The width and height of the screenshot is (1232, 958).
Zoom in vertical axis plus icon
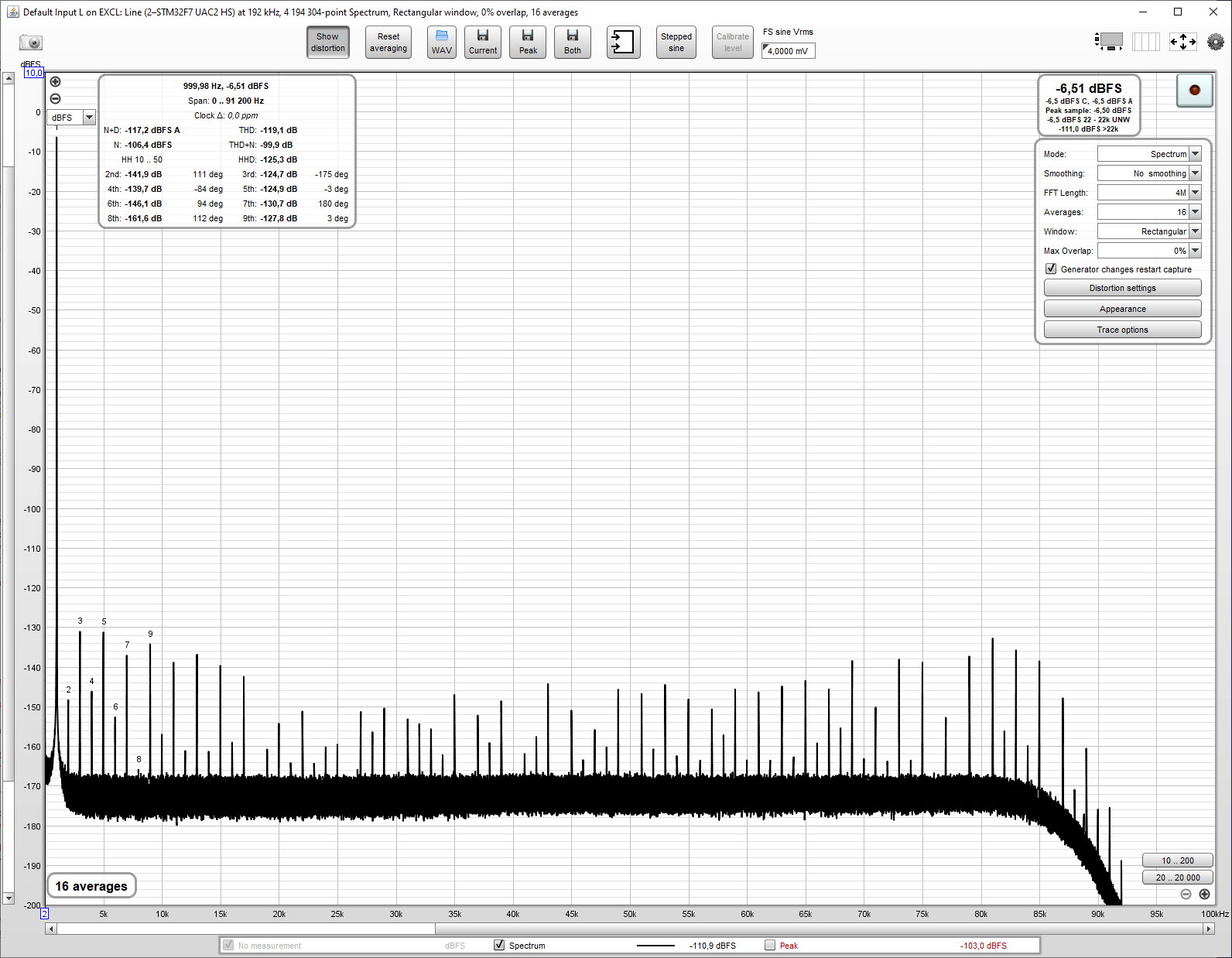56,82
